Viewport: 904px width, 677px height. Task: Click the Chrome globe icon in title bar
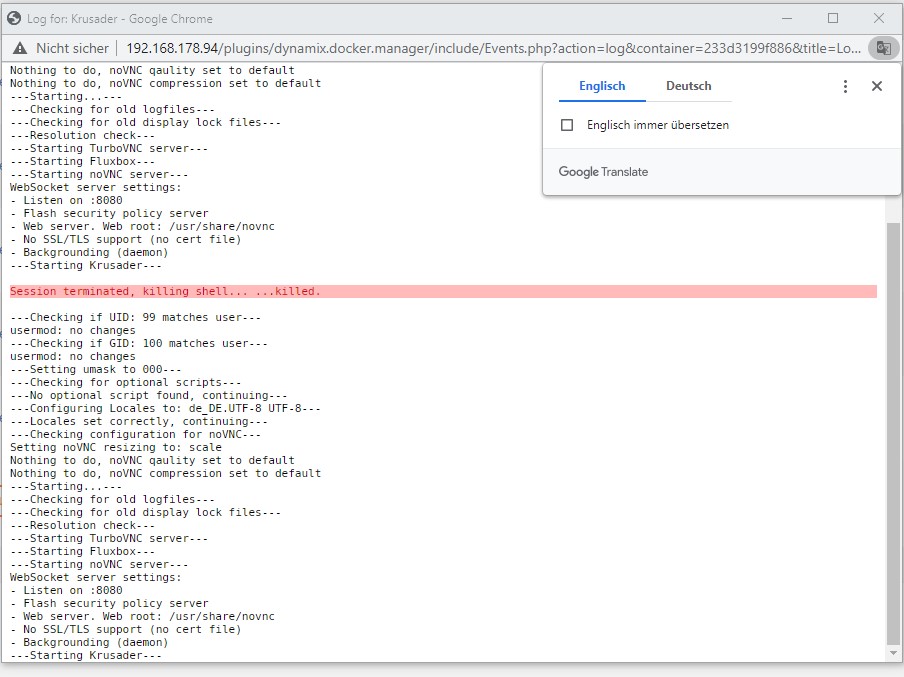click(14, 18)
